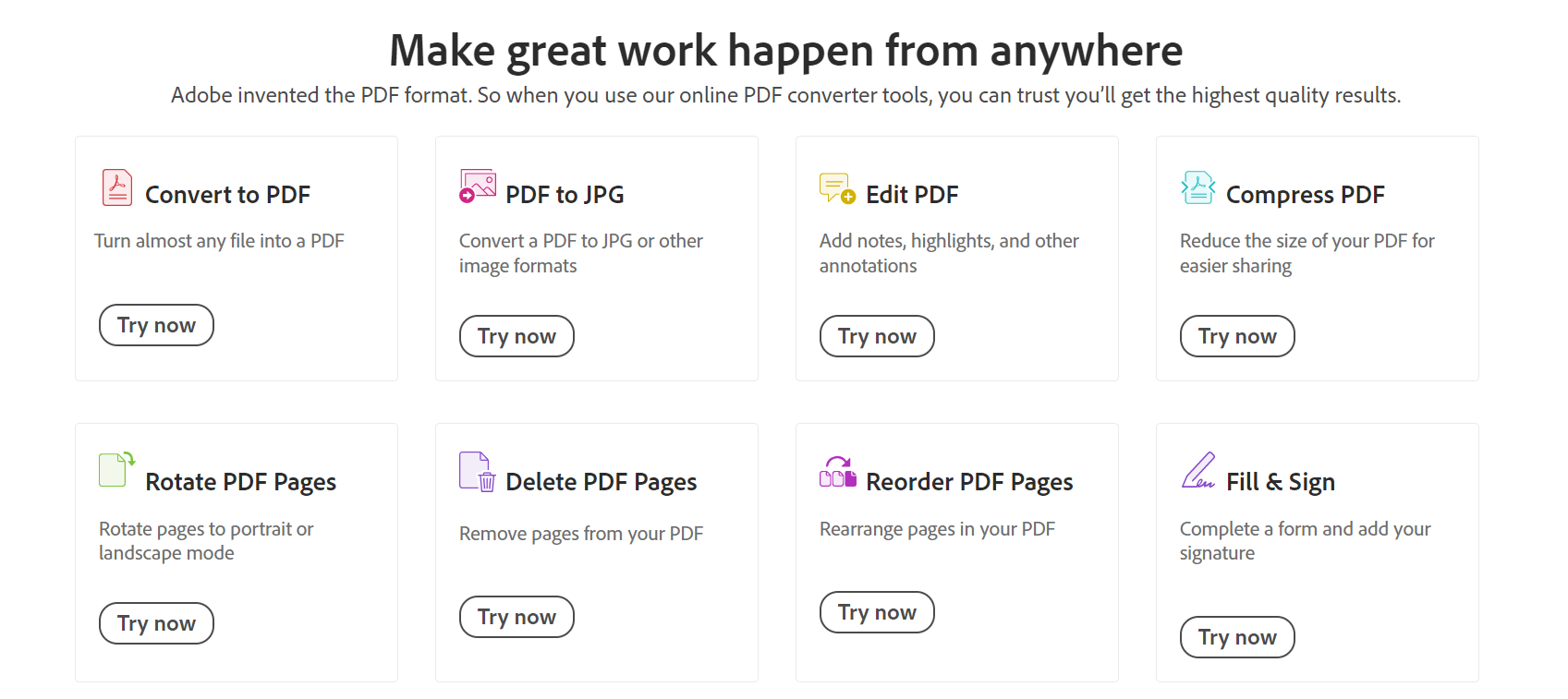Click the Reorder PDF Pages icon
The image size is (1568, 699).
pos(838,472)
